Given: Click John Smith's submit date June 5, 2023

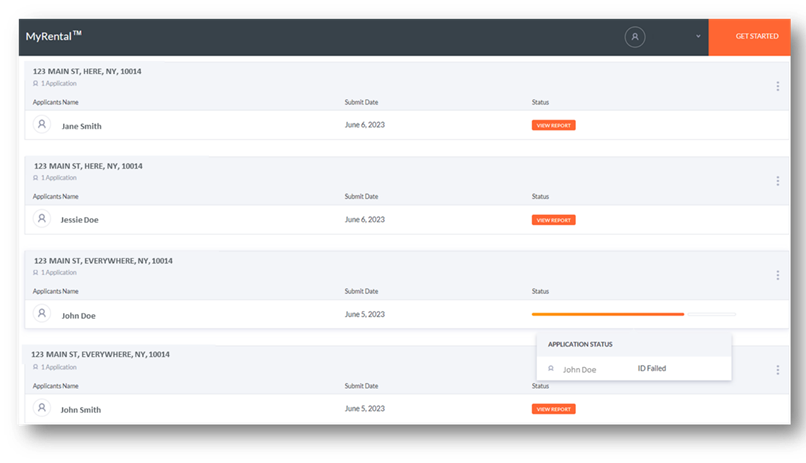Looking at the screenshot, I should 364,409.
